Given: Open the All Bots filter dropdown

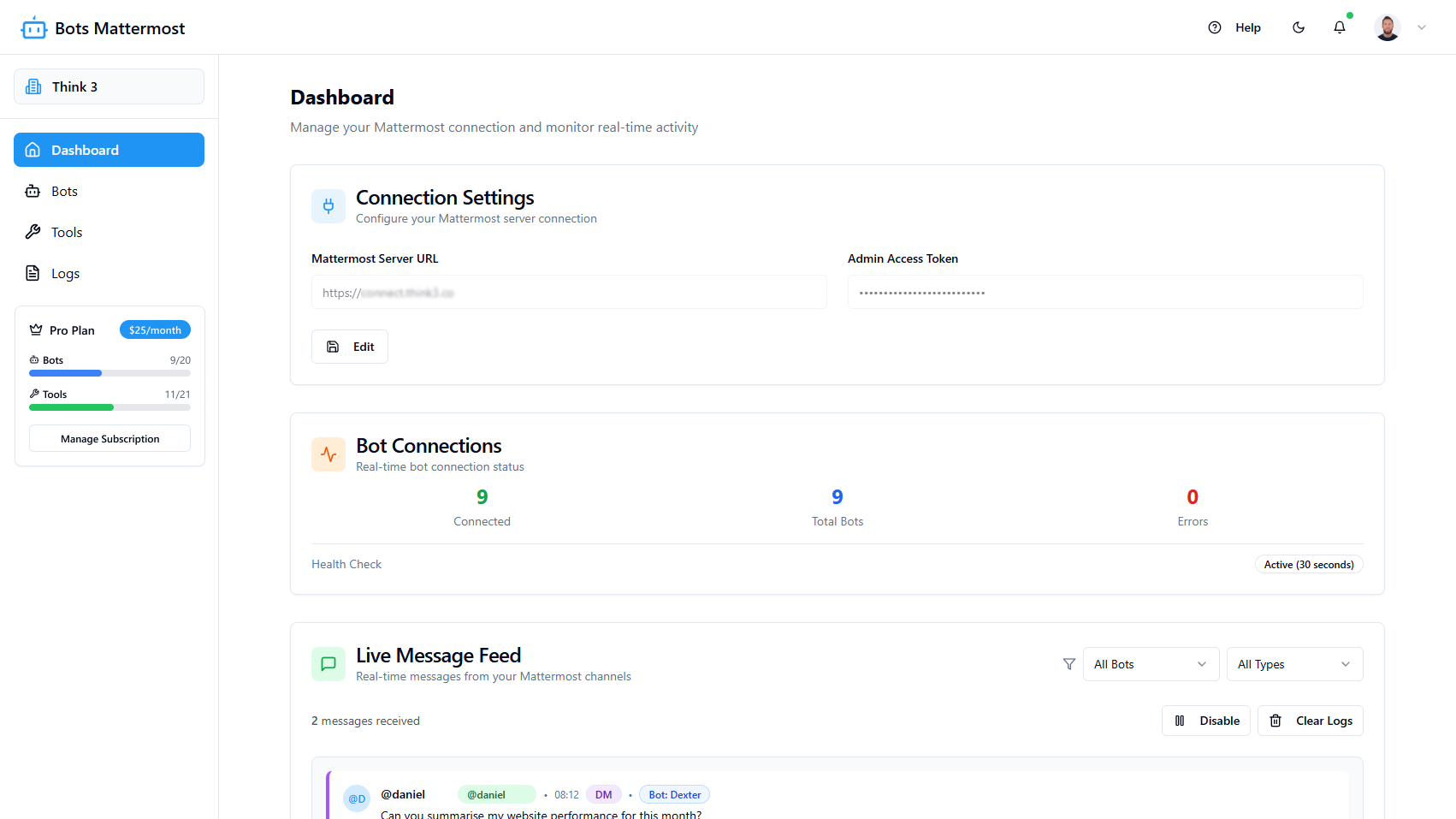Looking at the screenshot, I should [x=1151, y=664].
